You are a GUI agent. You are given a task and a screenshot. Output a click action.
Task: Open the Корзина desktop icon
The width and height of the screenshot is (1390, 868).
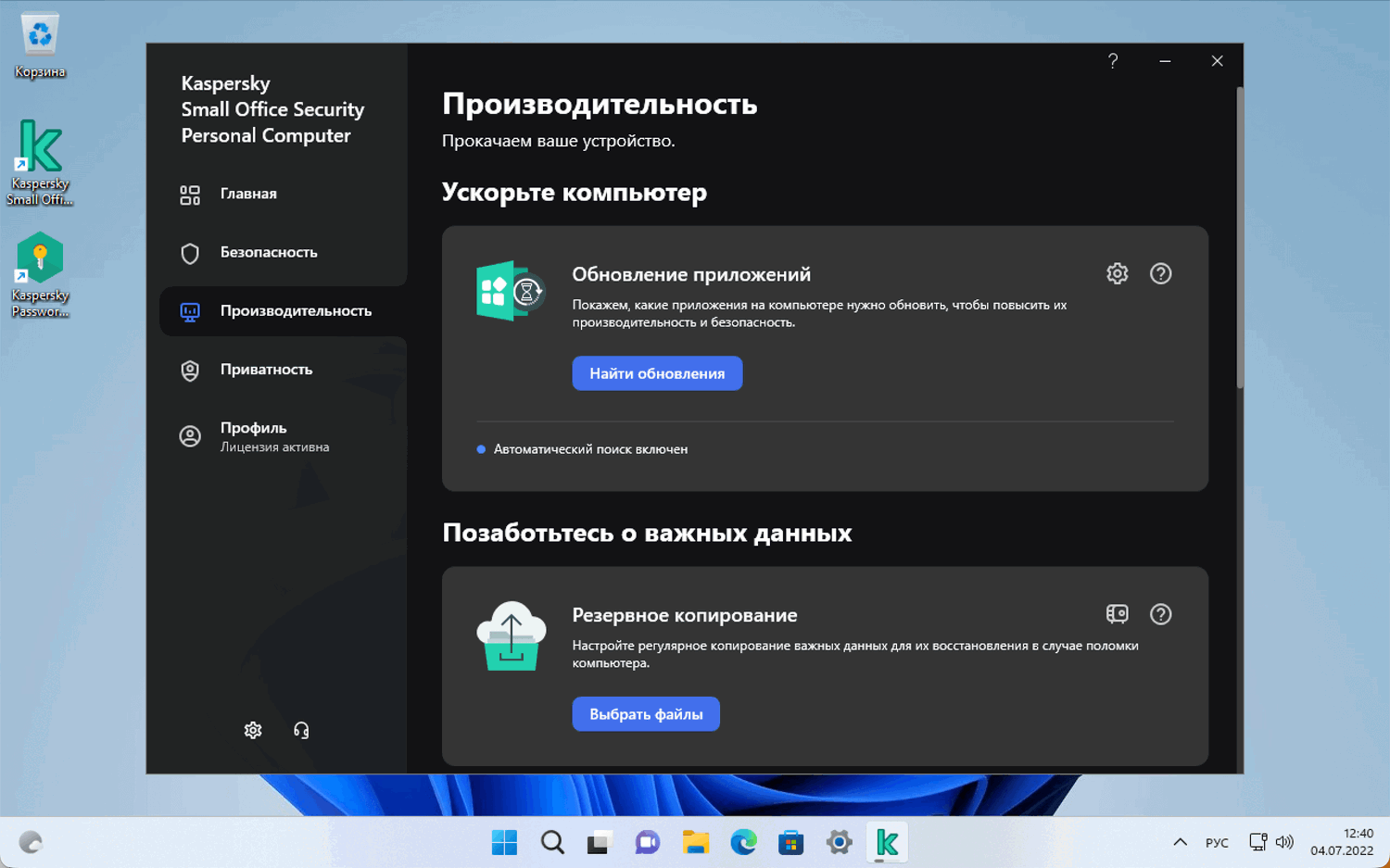pyautogui.click(x=40, y=45)
